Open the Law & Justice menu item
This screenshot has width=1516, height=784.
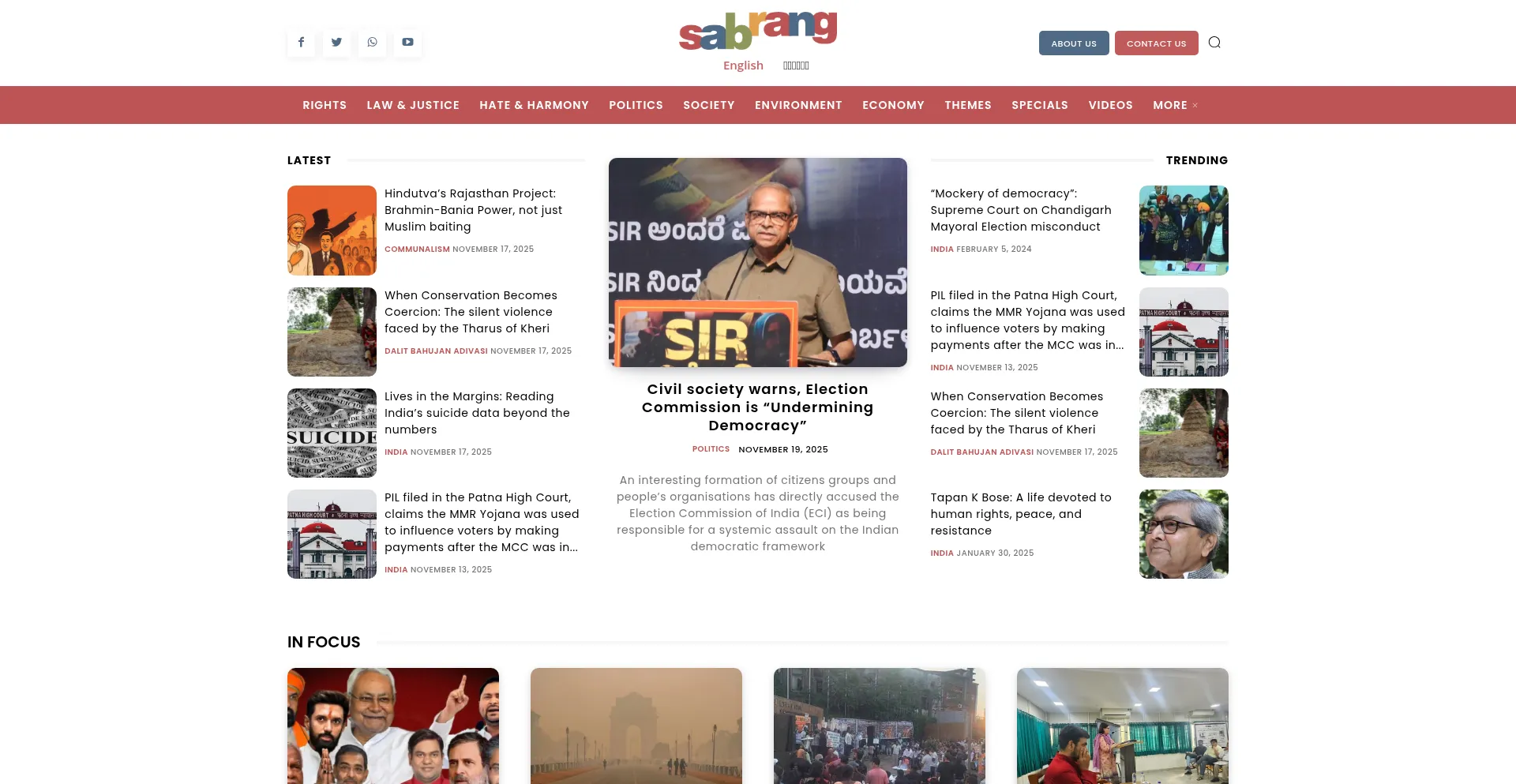[413, 105]
